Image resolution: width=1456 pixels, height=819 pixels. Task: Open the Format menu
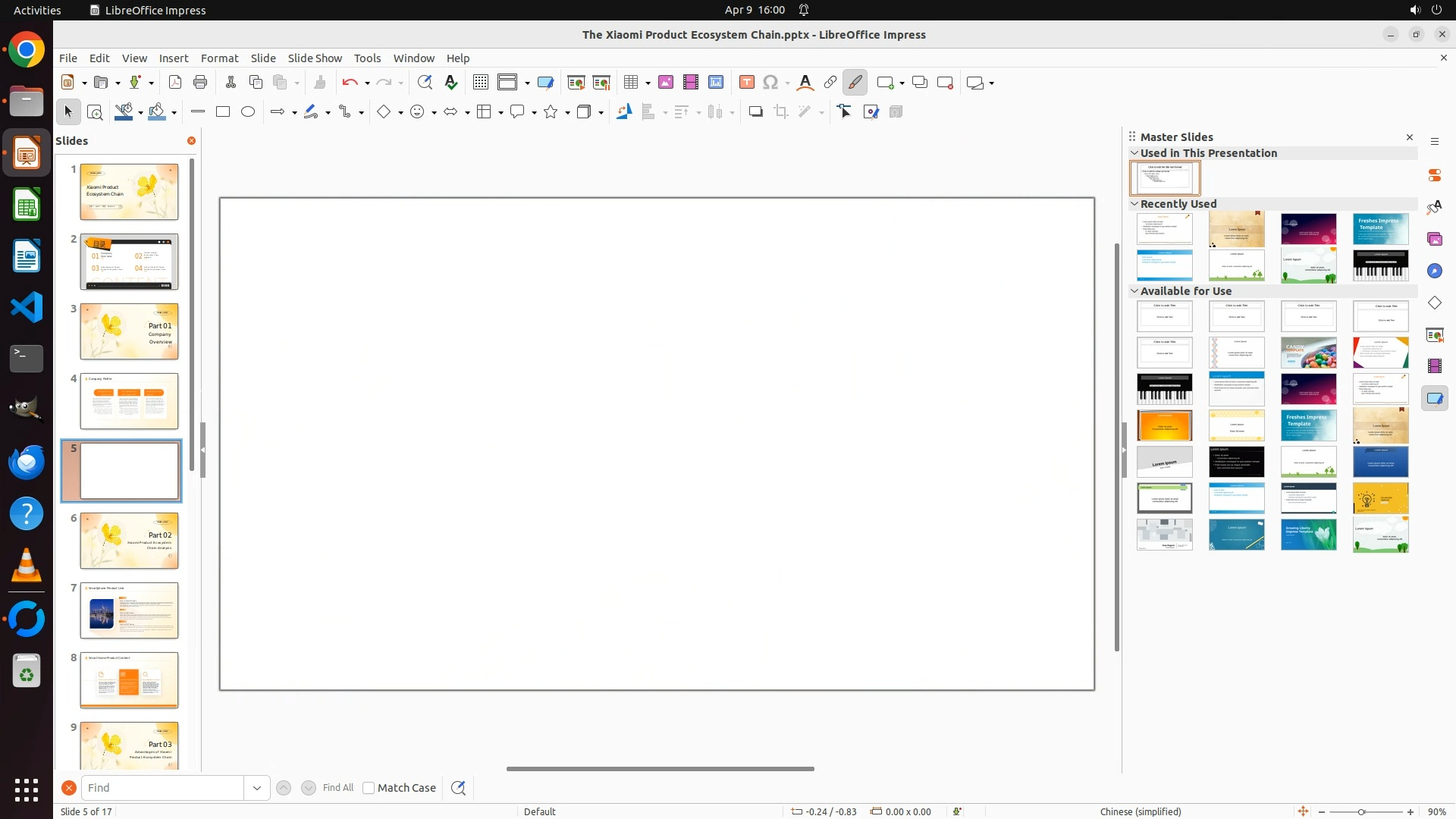click(219, 58)
